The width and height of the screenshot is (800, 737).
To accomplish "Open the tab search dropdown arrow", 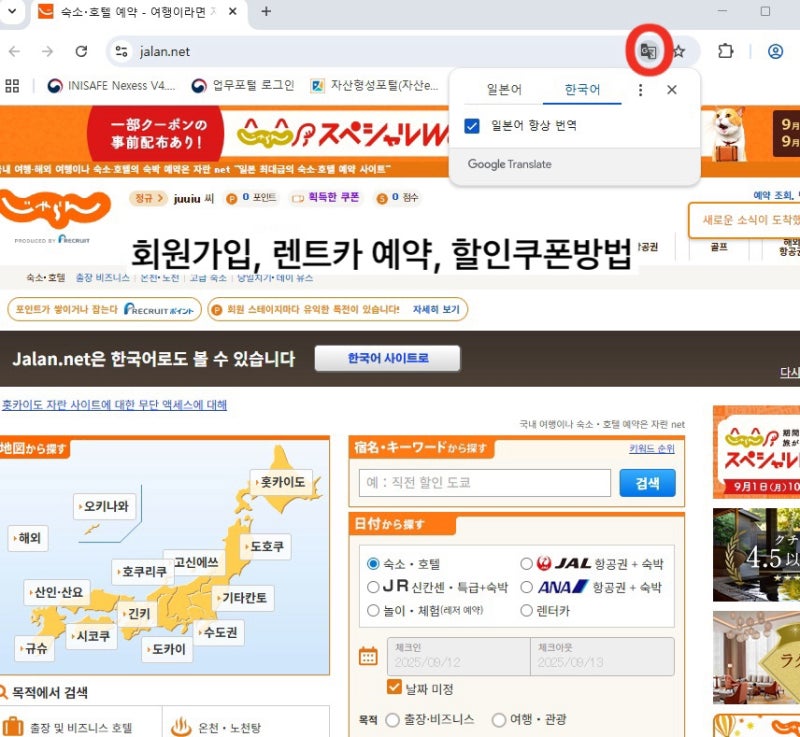I will coord(12,11).
